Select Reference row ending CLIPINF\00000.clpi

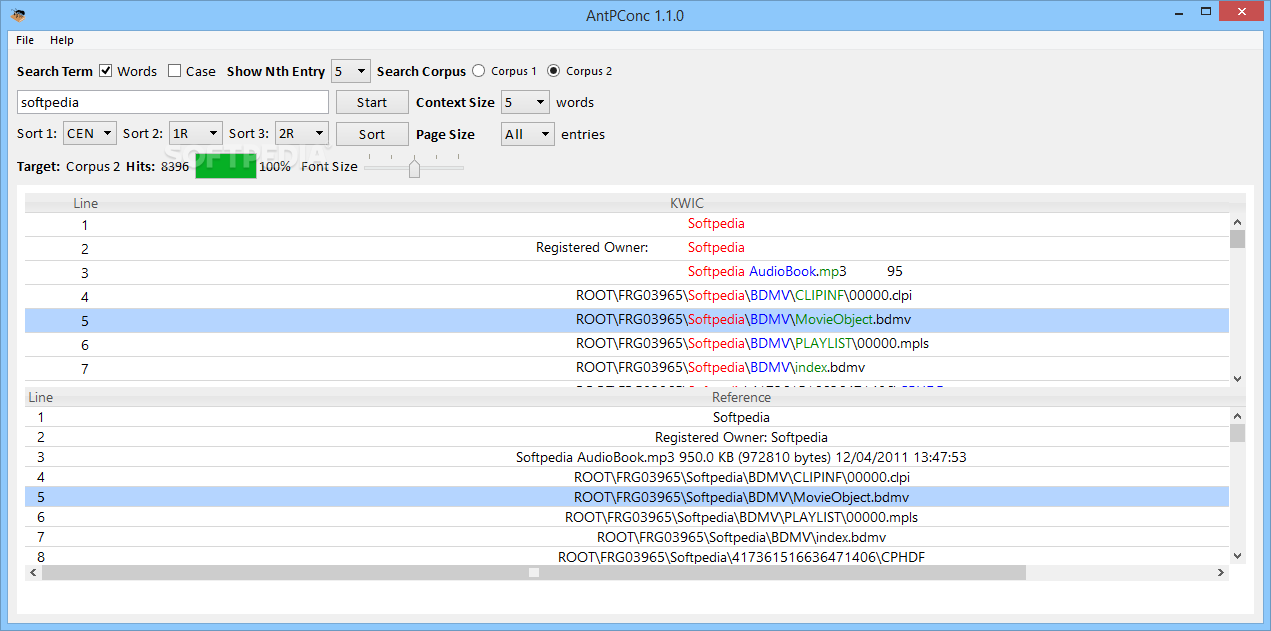[x=627, y=477]
